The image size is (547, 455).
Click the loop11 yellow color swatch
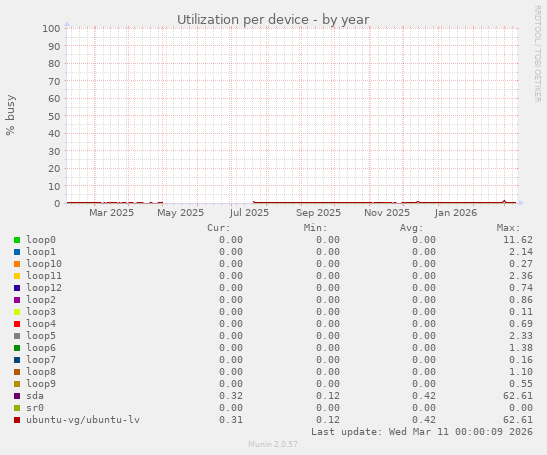coord(17,276)
